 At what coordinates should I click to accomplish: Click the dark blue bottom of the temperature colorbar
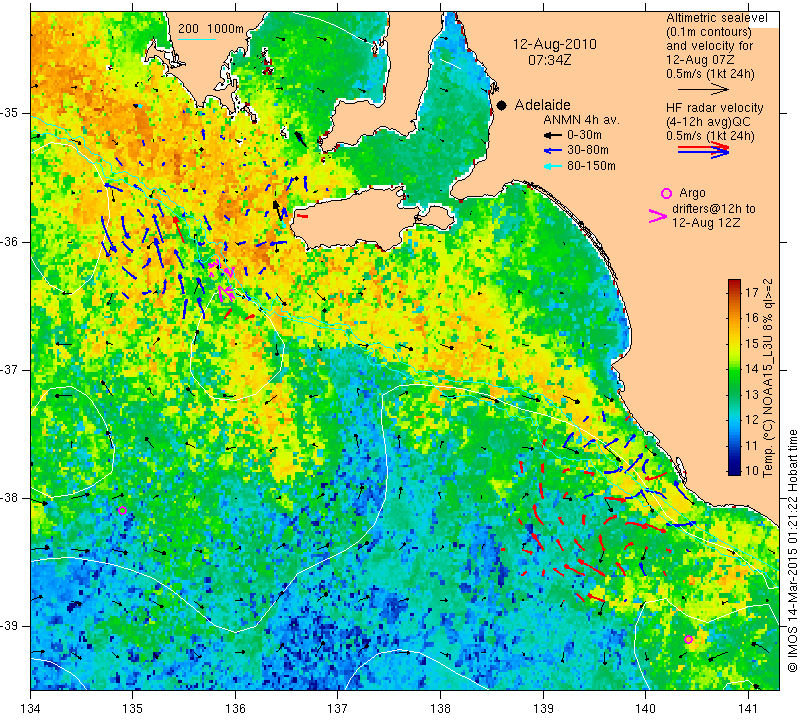(x=734, y=470)
